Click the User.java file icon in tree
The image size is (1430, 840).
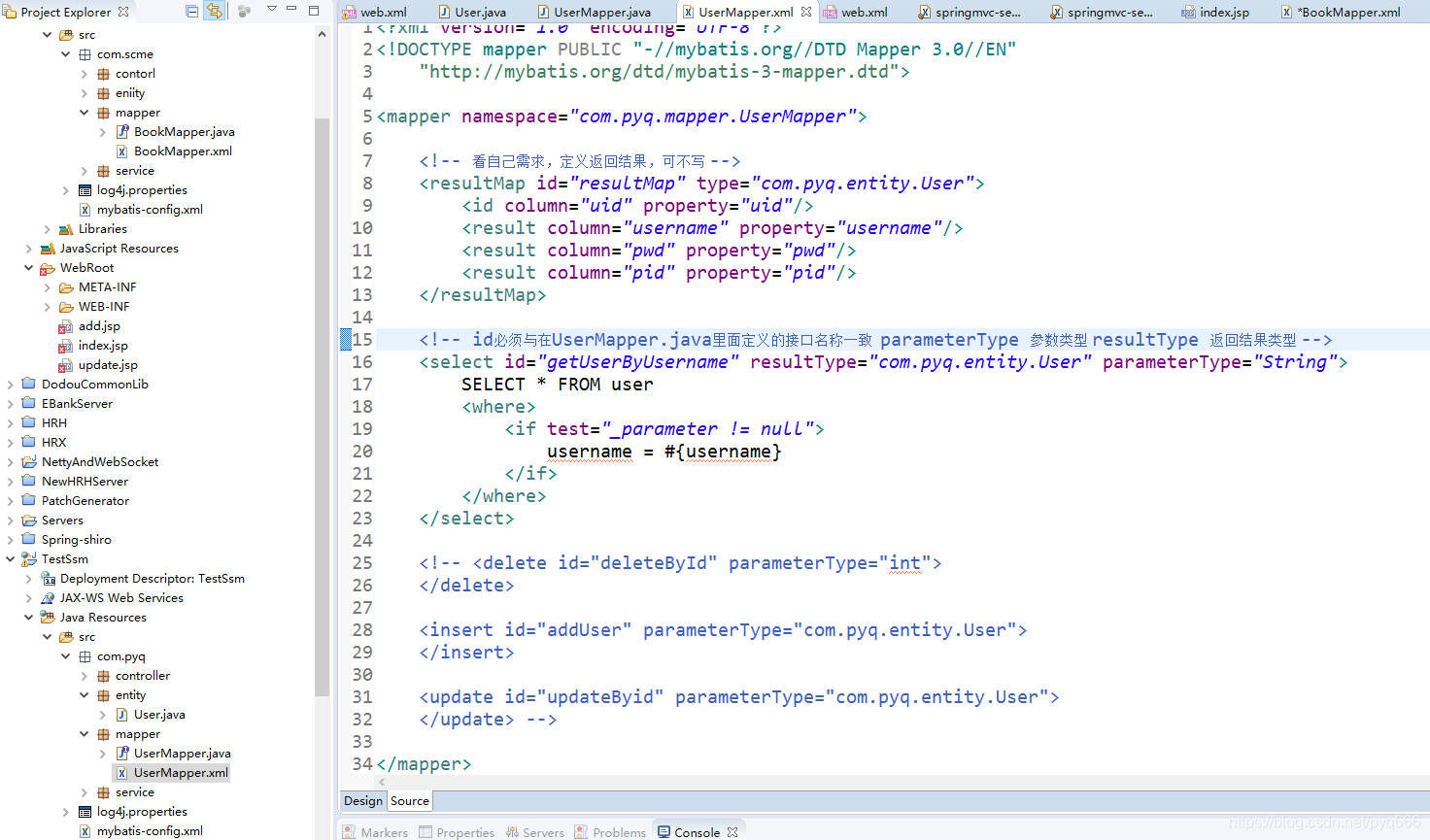click(121, 715)
